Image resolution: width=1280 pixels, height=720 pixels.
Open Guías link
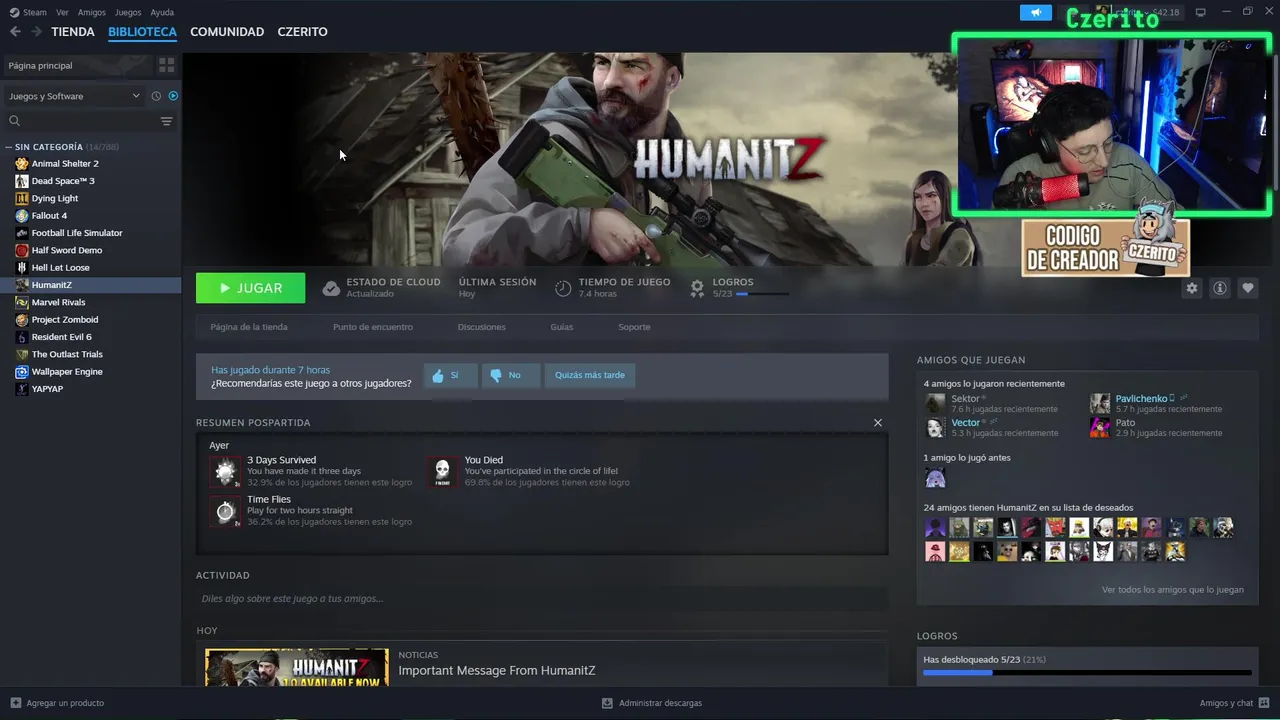562,327
